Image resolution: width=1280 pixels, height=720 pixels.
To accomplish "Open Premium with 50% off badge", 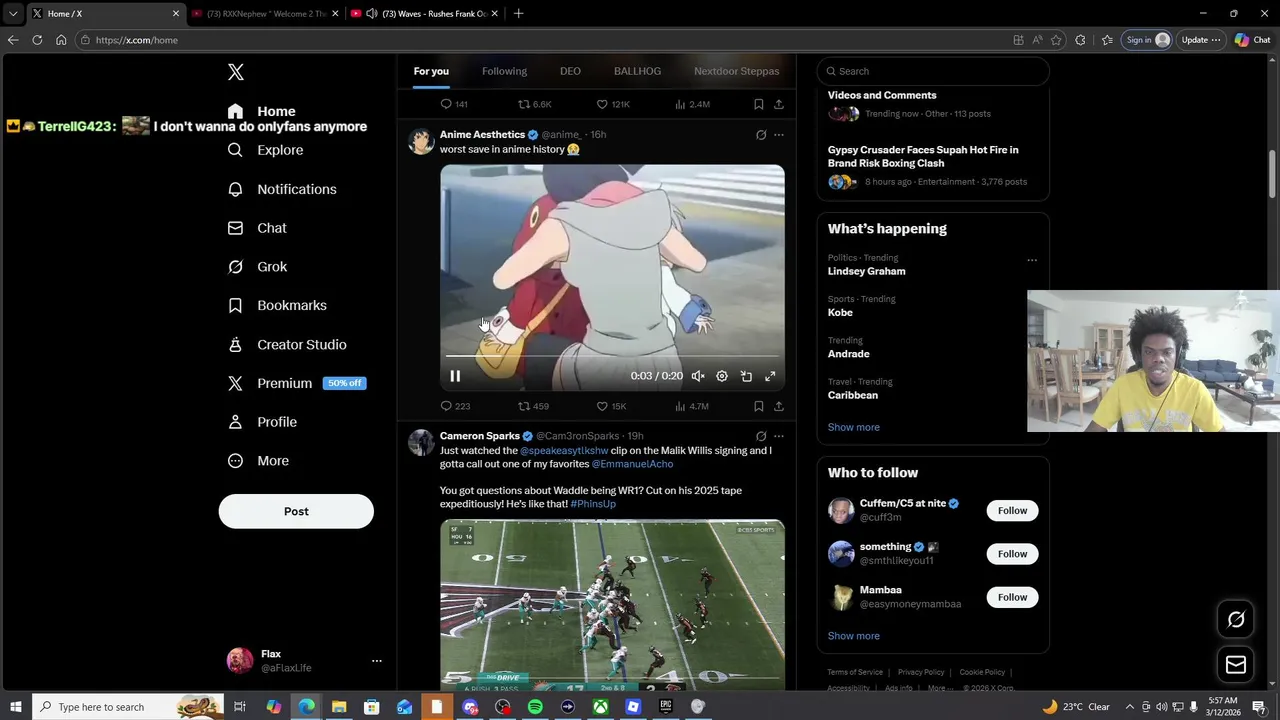I will (296, 383).
